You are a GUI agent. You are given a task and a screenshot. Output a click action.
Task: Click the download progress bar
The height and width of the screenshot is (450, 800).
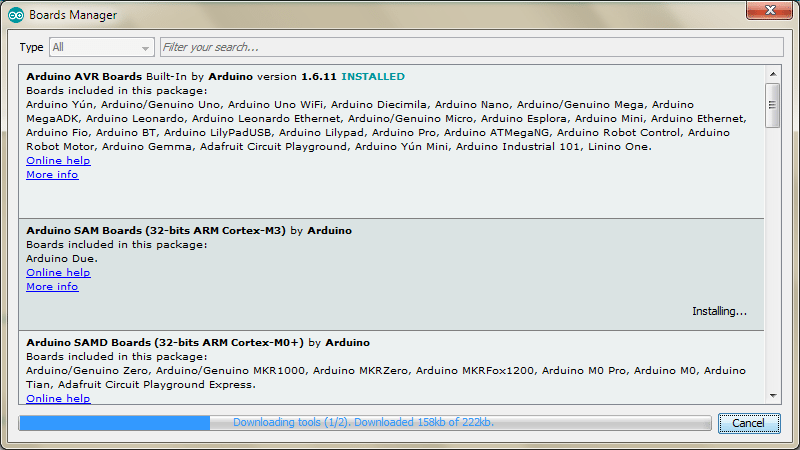tap(363, 423)
